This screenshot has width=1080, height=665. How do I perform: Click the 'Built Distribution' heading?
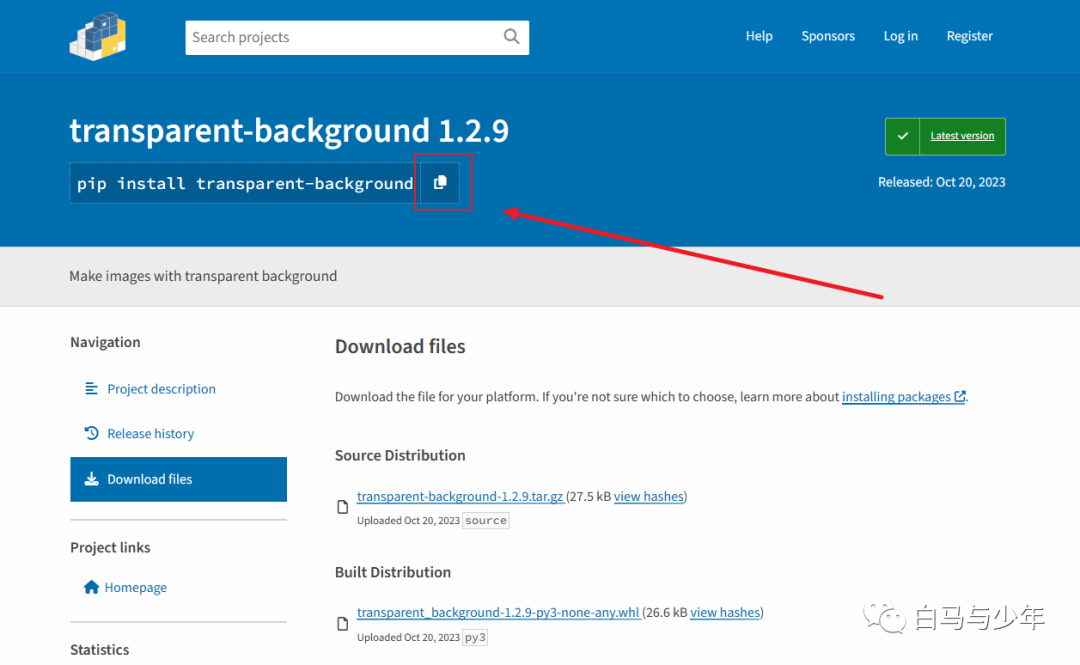click(x=393, y=572)
